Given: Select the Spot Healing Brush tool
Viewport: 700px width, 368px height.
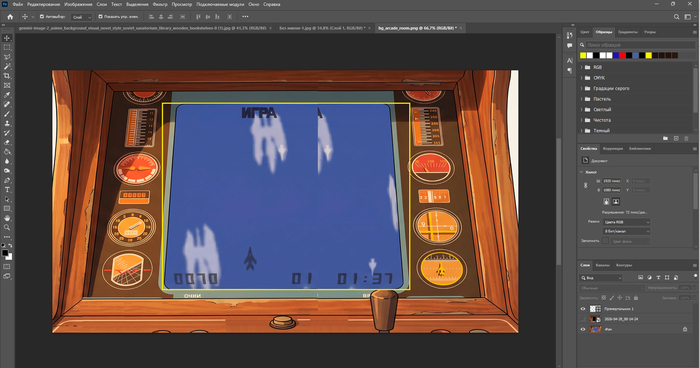Looking at the screenshot, I should tap(7, 105).
